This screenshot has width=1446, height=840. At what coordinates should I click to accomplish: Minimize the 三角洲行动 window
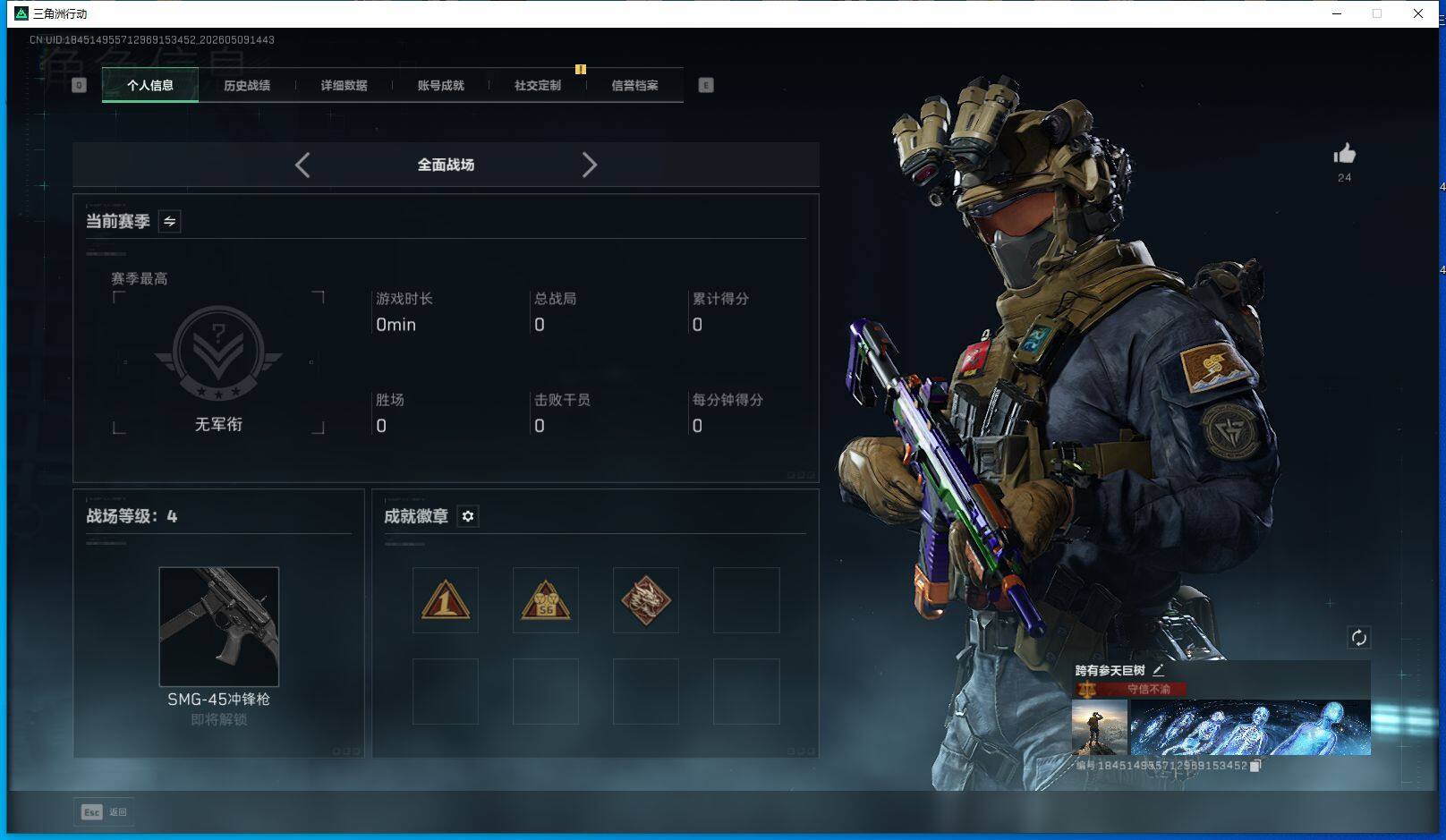click(1337, 13)
